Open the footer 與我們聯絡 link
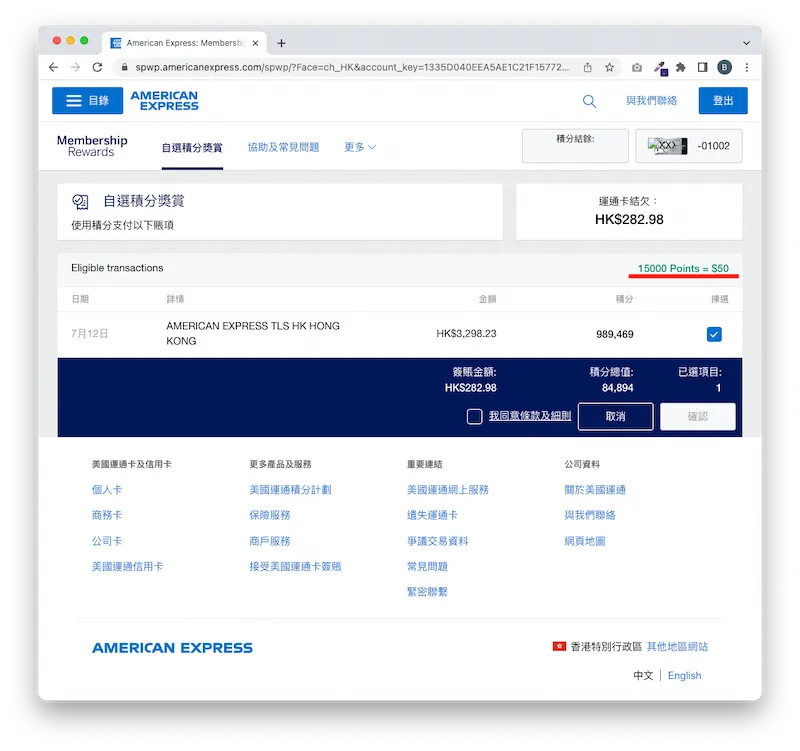800x751 pixels. click(590, 515)
